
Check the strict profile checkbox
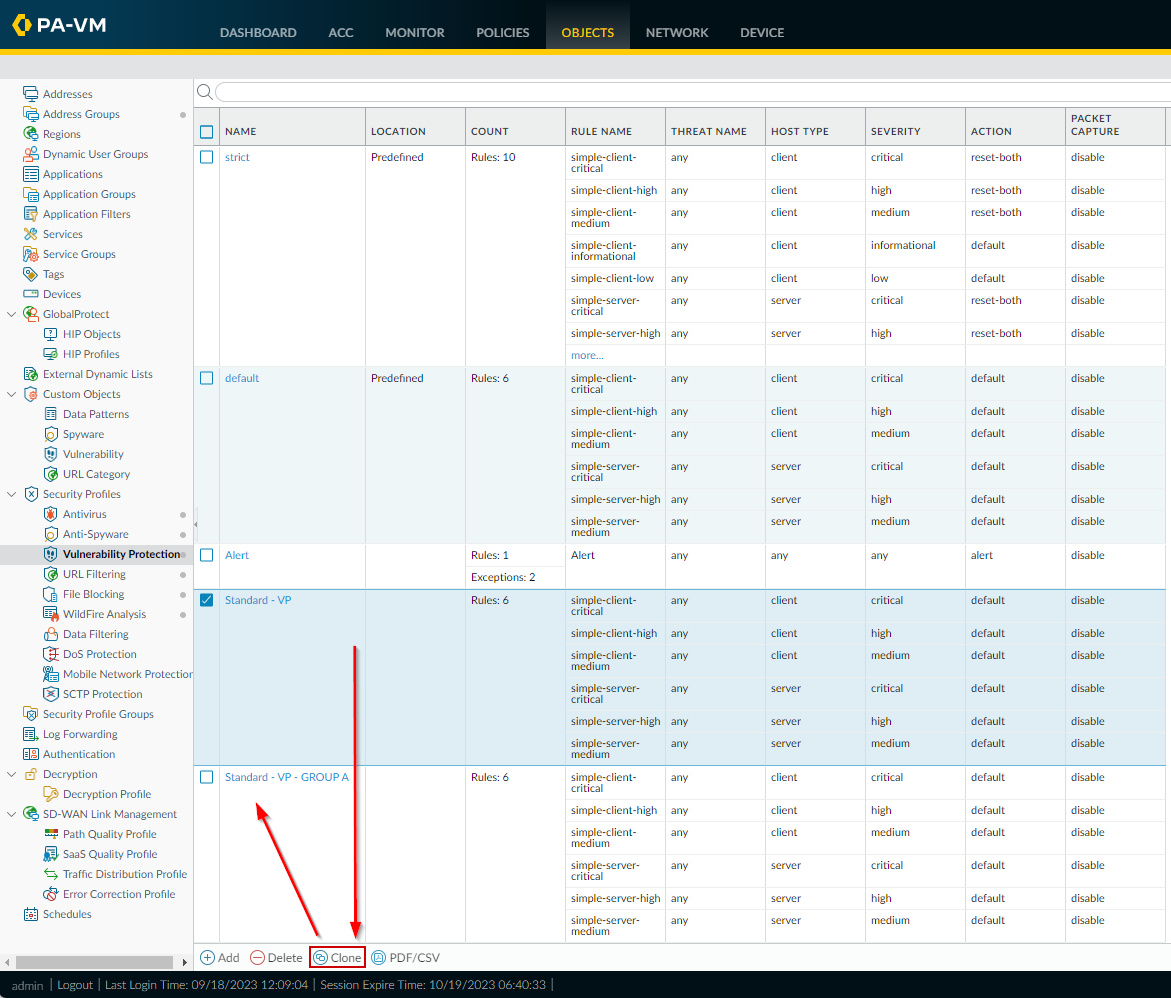point(207,157)
